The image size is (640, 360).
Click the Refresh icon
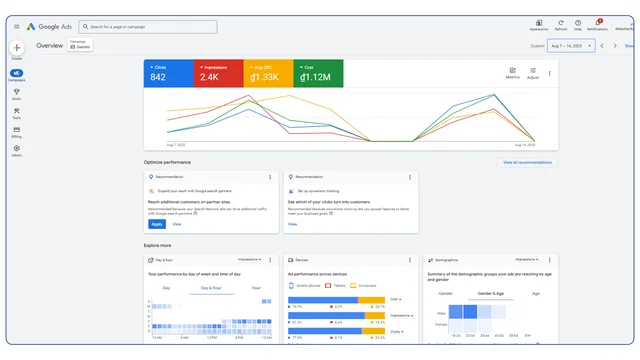pos(561,25)
